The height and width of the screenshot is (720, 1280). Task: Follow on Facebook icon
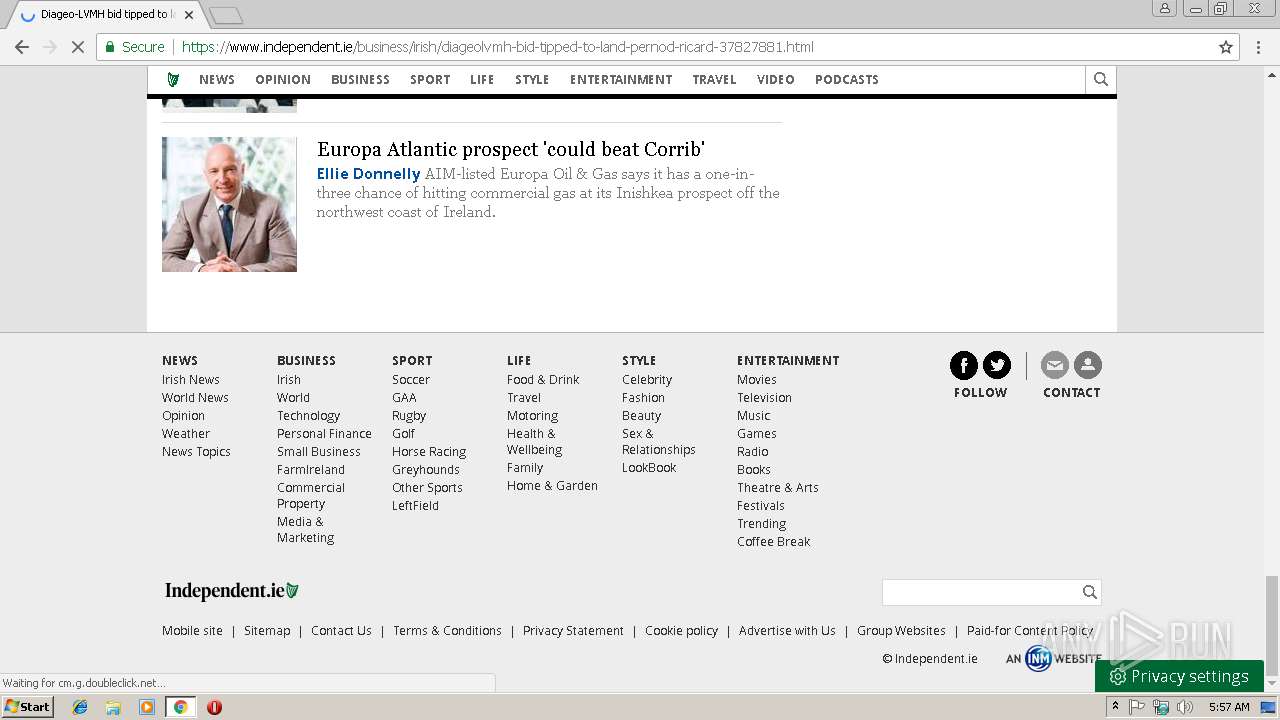(x=964, y=365)
